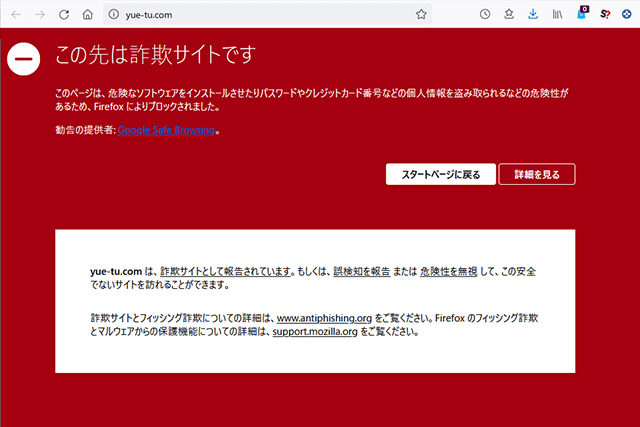Bookmark this page with the star icon
This screenshot has height=427, width=640.
tap(421, 15)
